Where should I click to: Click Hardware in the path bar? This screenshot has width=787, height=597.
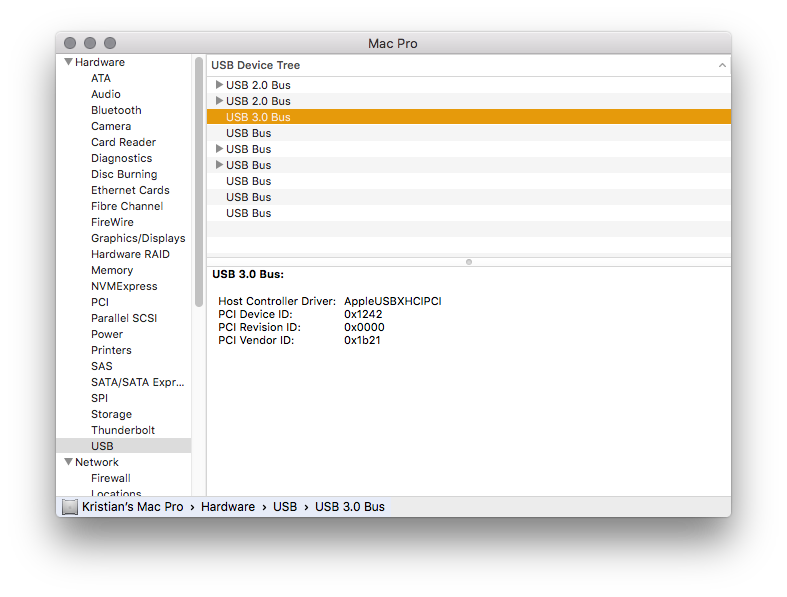click(228, 507)
